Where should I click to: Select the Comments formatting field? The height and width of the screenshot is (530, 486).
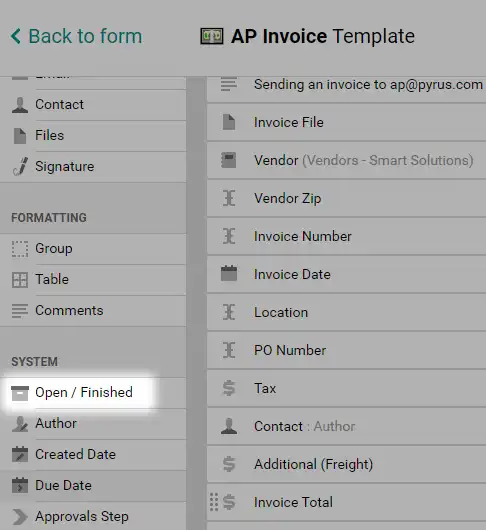(93, 311)
